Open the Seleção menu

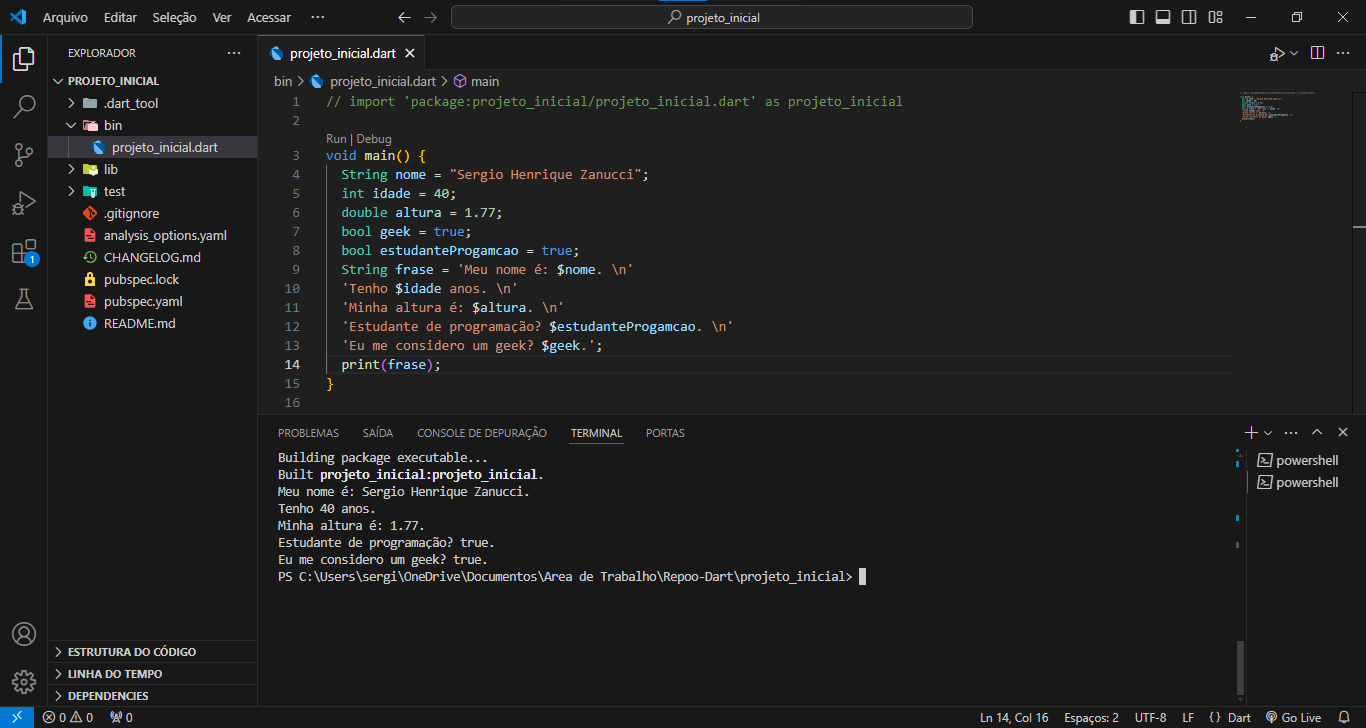coord(175,17)
